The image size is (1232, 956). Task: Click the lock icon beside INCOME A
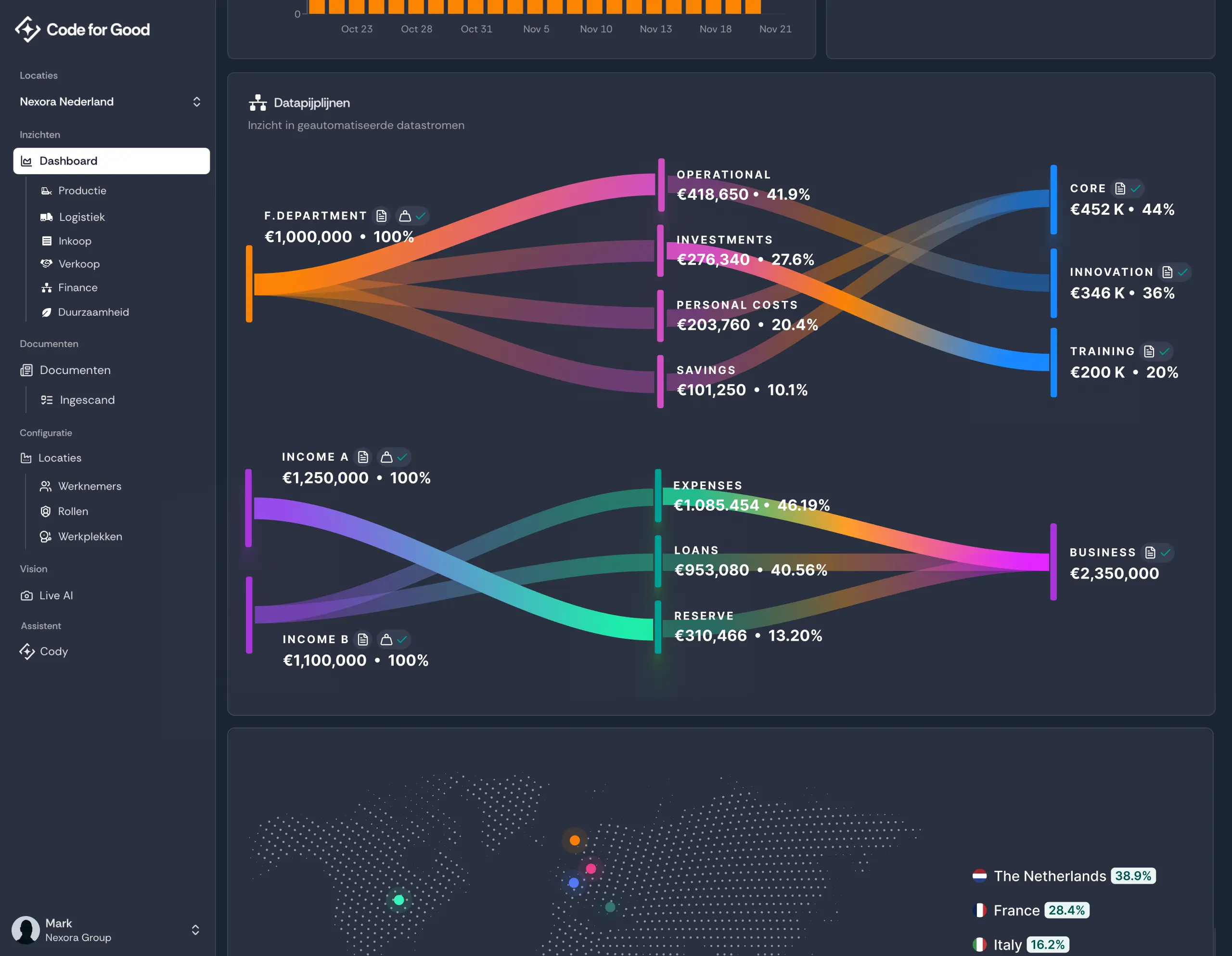[x=386, y=456]
